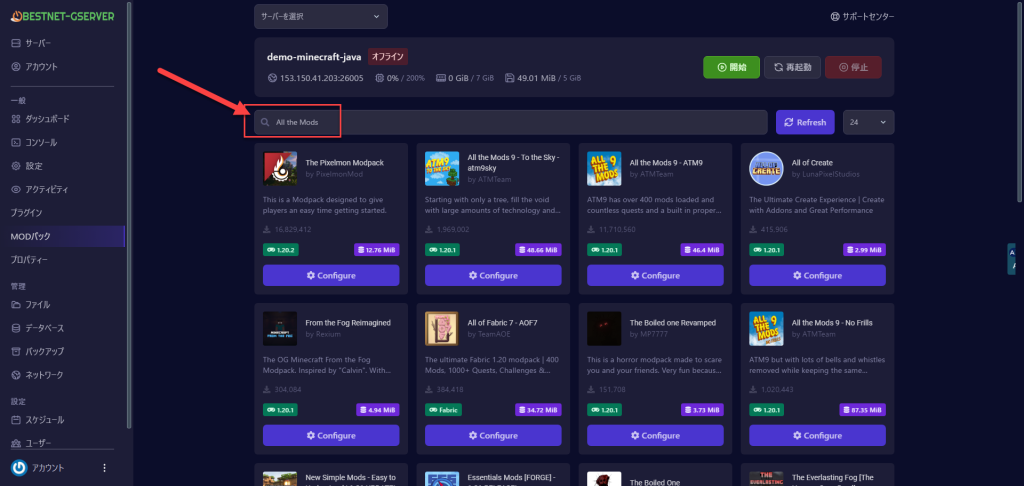Click the 停止 stop button
Image resolution: width=1024 pixels, height=486 pixels.
[x=853, y=67]
